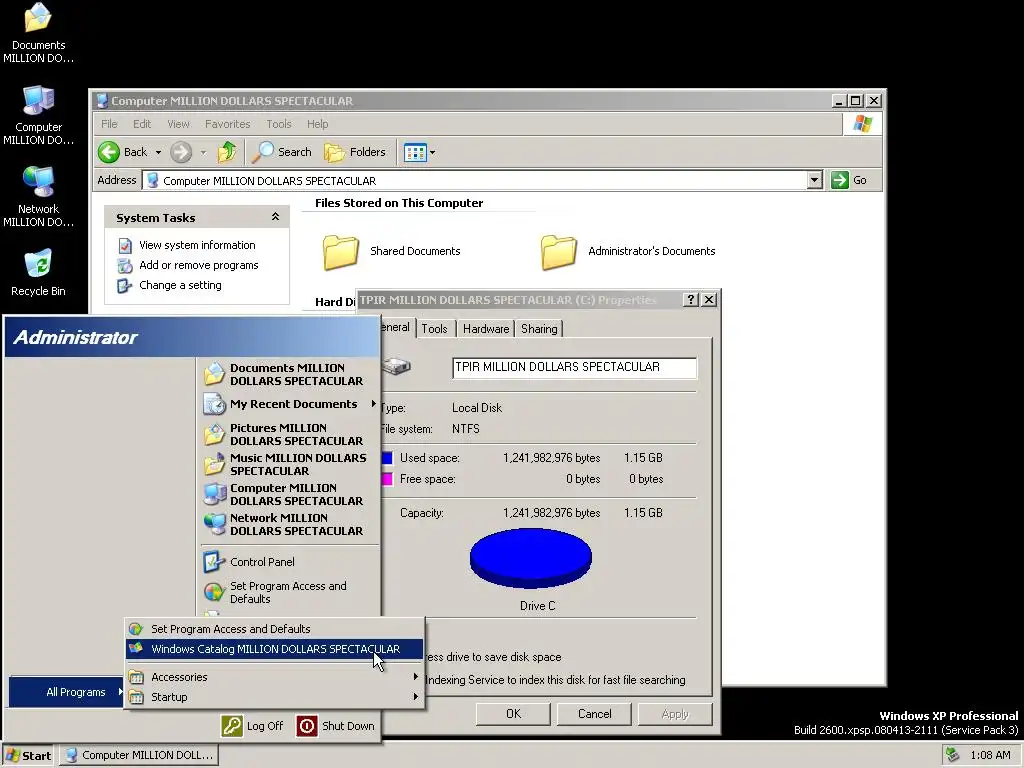Expand the Address bar dropdown

tap(814, 180)
